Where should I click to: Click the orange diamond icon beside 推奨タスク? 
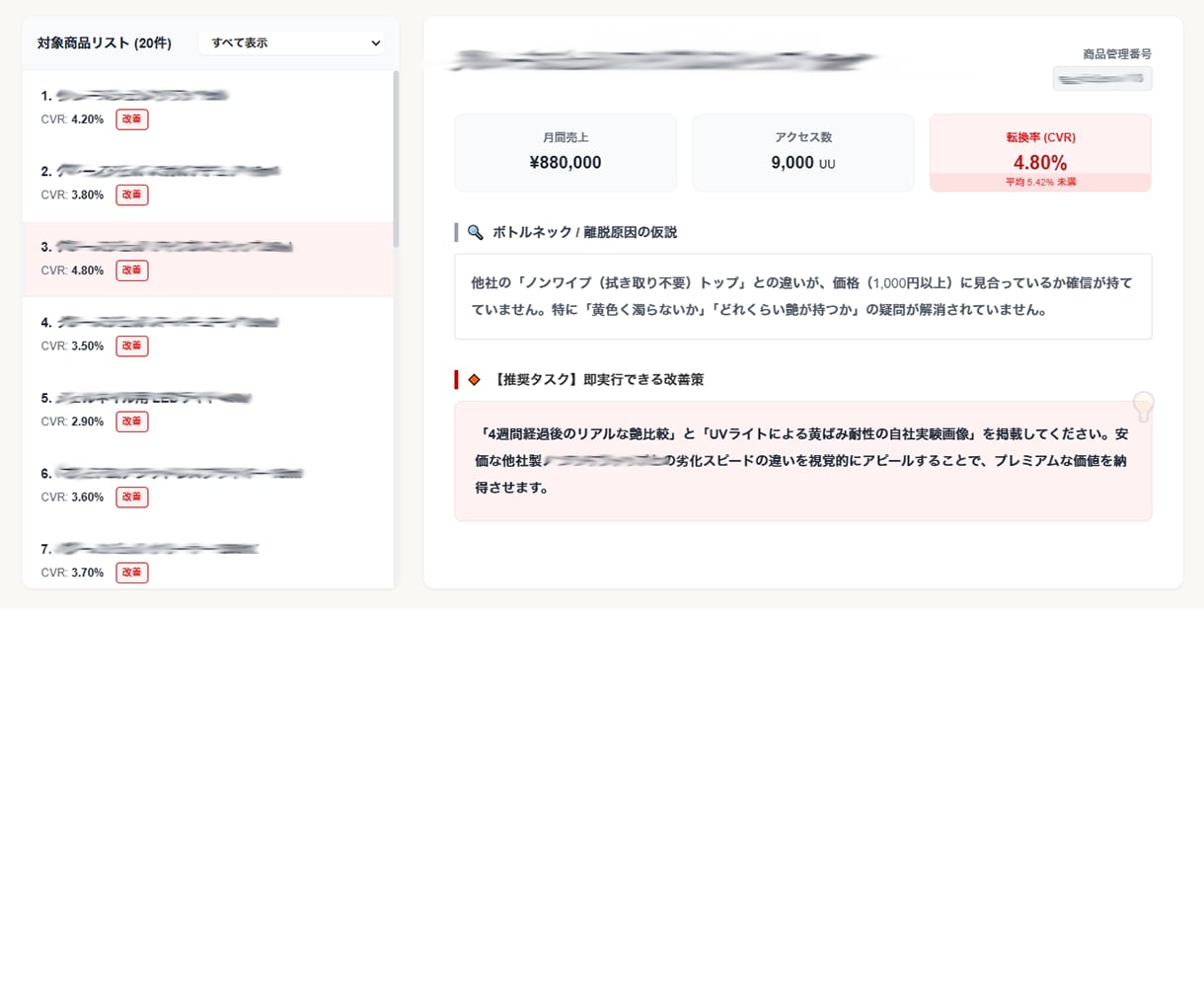pyautogui.click(x=474, y=380)
